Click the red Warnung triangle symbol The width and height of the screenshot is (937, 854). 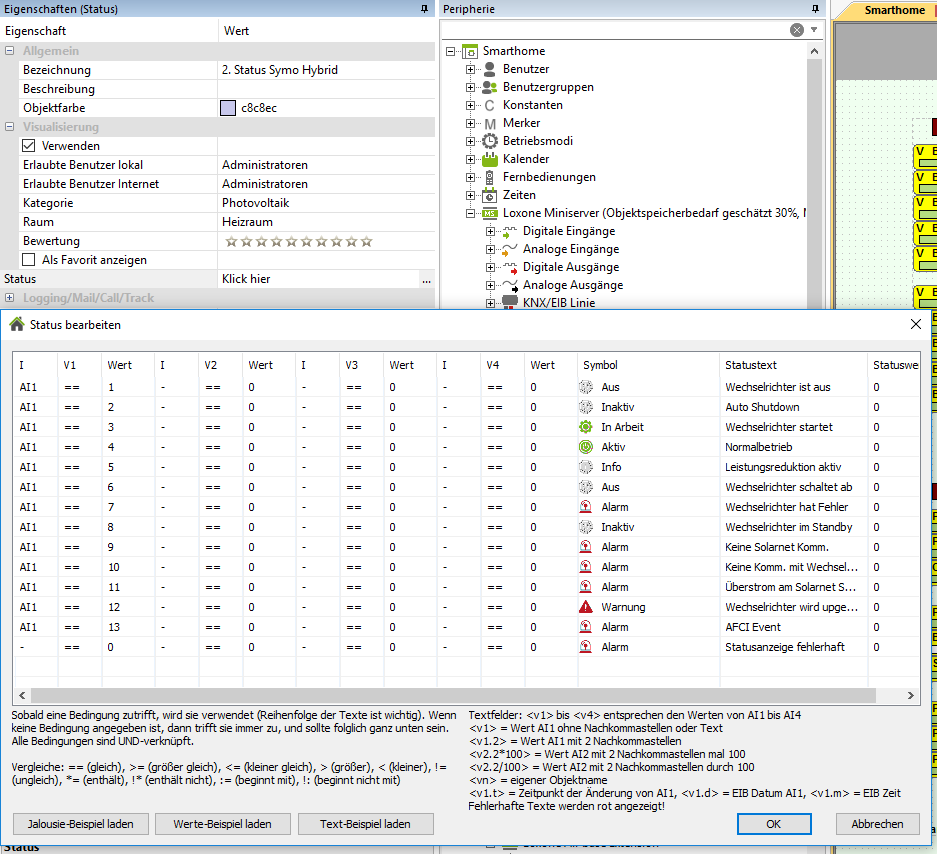coord(586,607)
